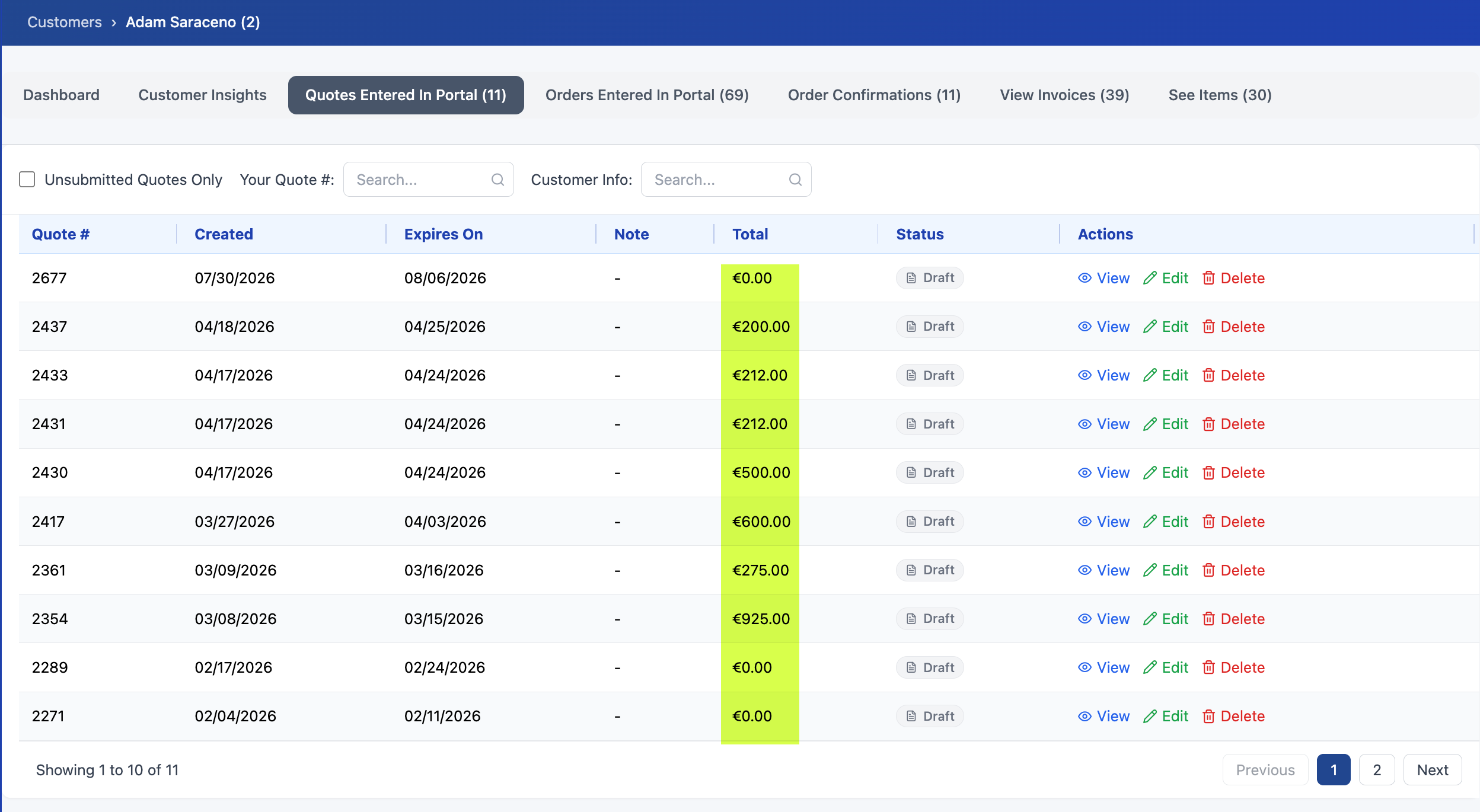Click created date 07/30/2026
Screen dimensions: 1480x812
tap(235, 278)
